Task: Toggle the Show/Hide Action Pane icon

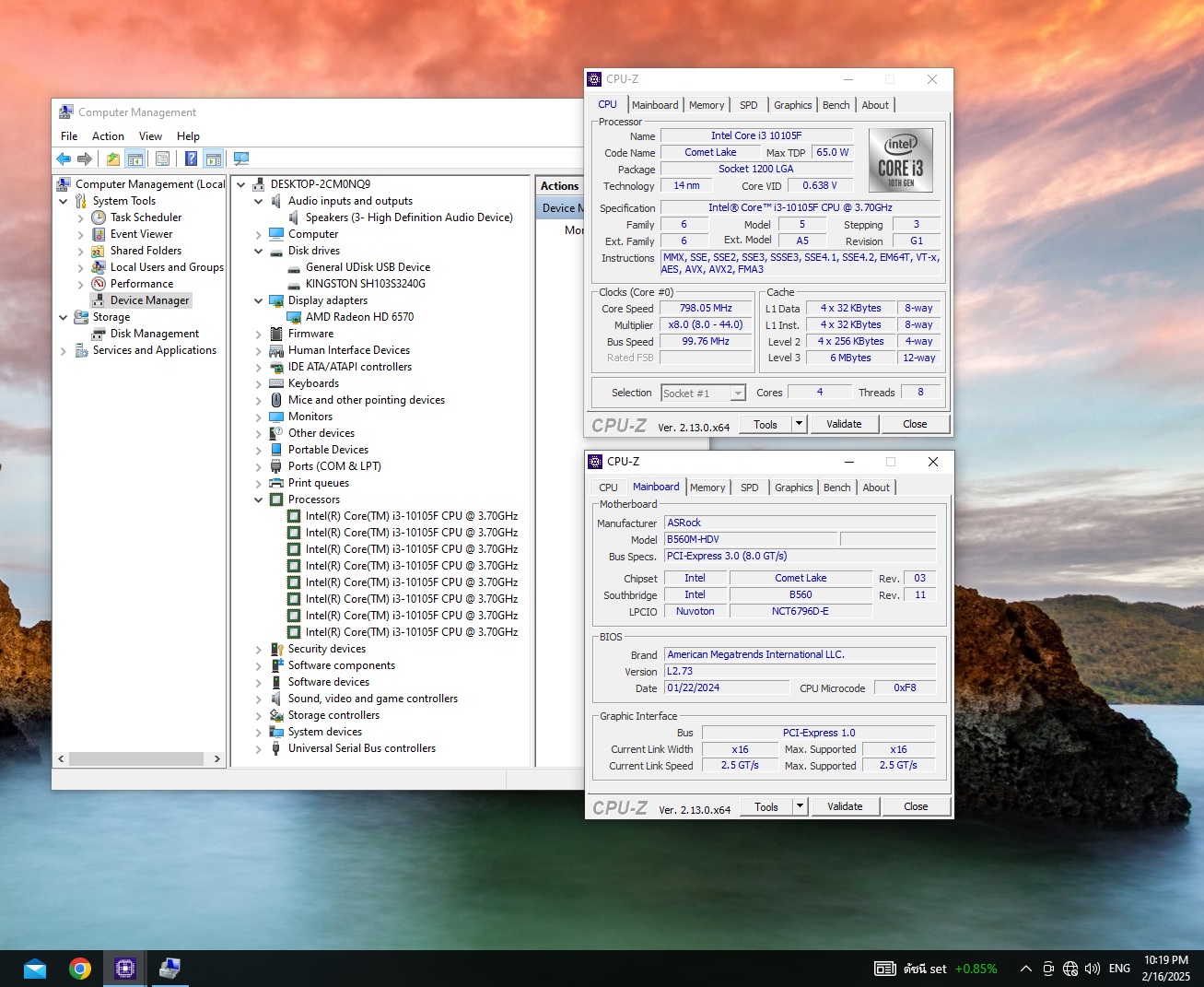Action: click(213, 159)
